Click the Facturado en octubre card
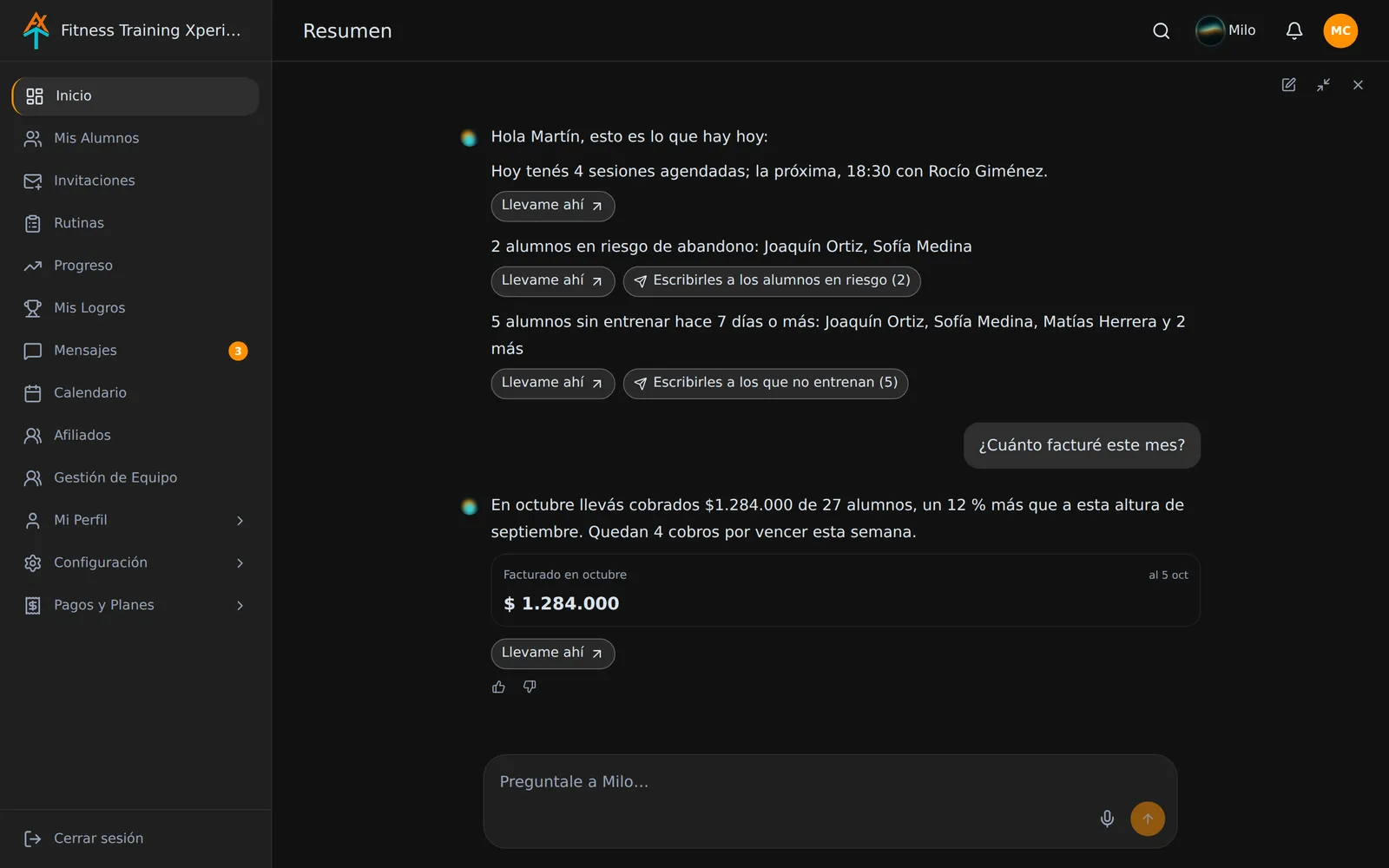 point(846,590)
